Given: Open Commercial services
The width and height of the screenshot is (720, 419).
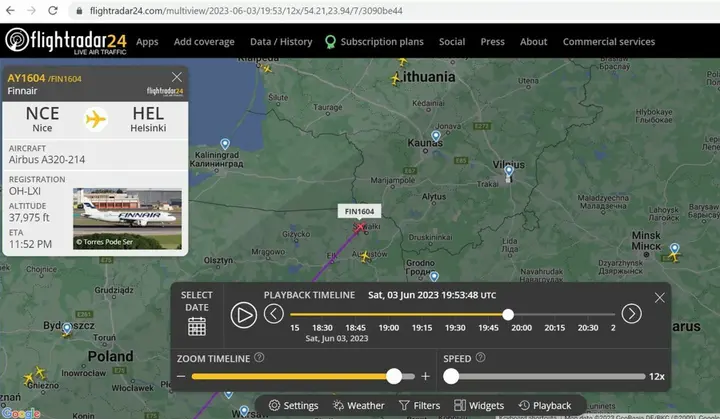Looking at the screenshot, I should [x=609, y=42].
